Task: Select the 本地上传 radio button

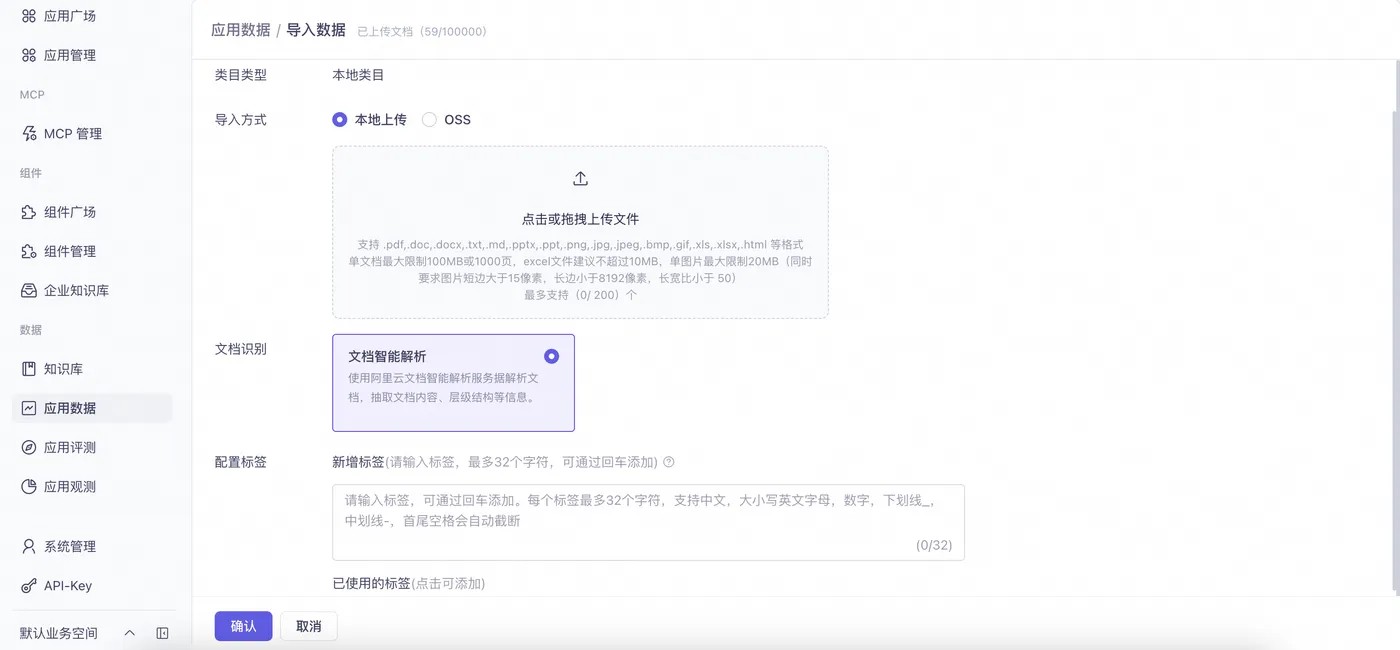Action: [340, 119]
